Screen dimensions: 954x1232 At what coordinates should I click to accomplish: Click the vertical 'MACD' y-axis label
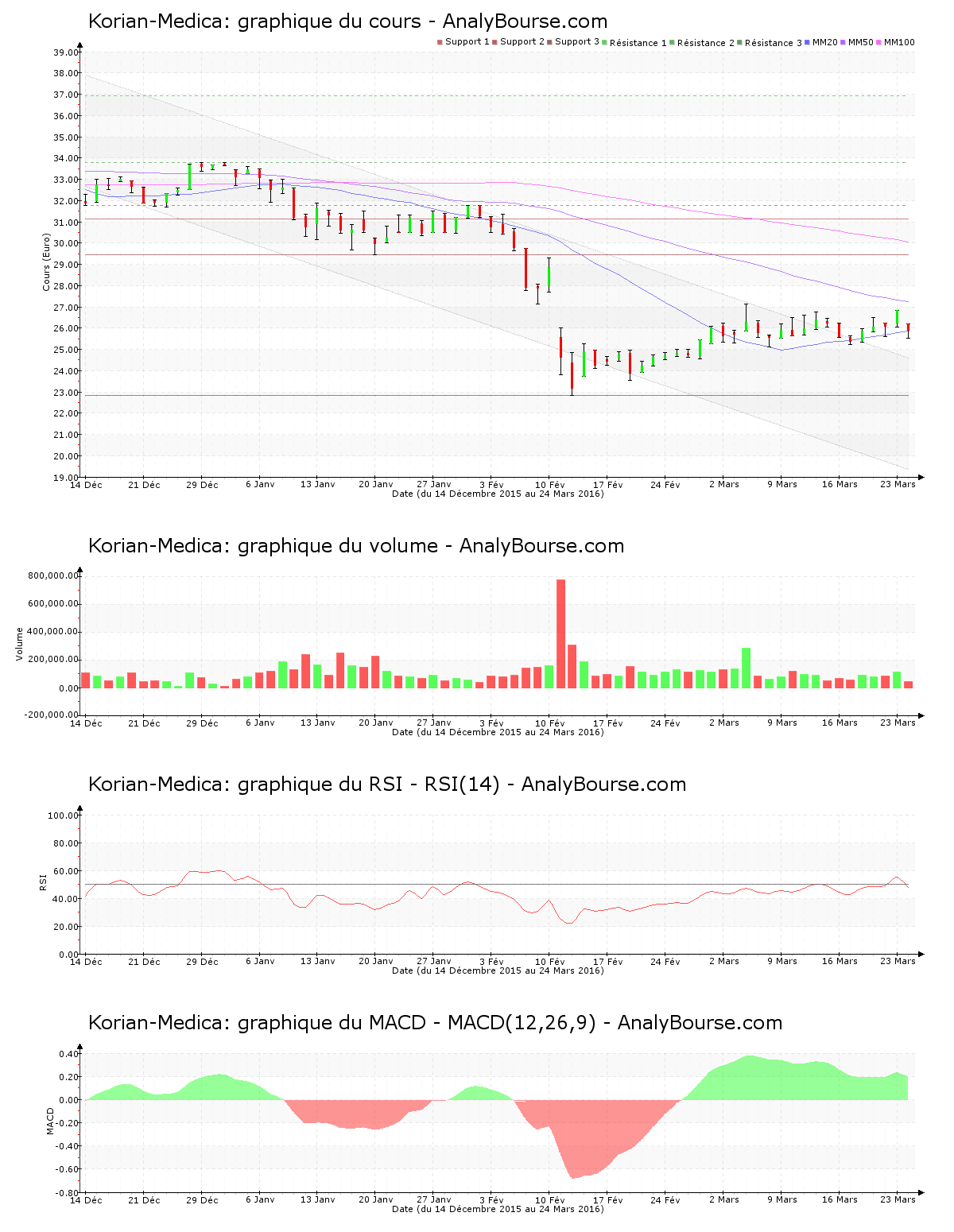point(50,1121)
